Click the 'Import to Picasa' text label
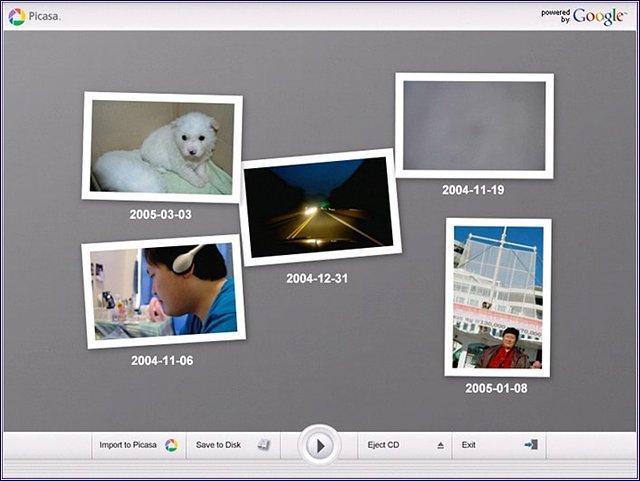 [128, 445]
